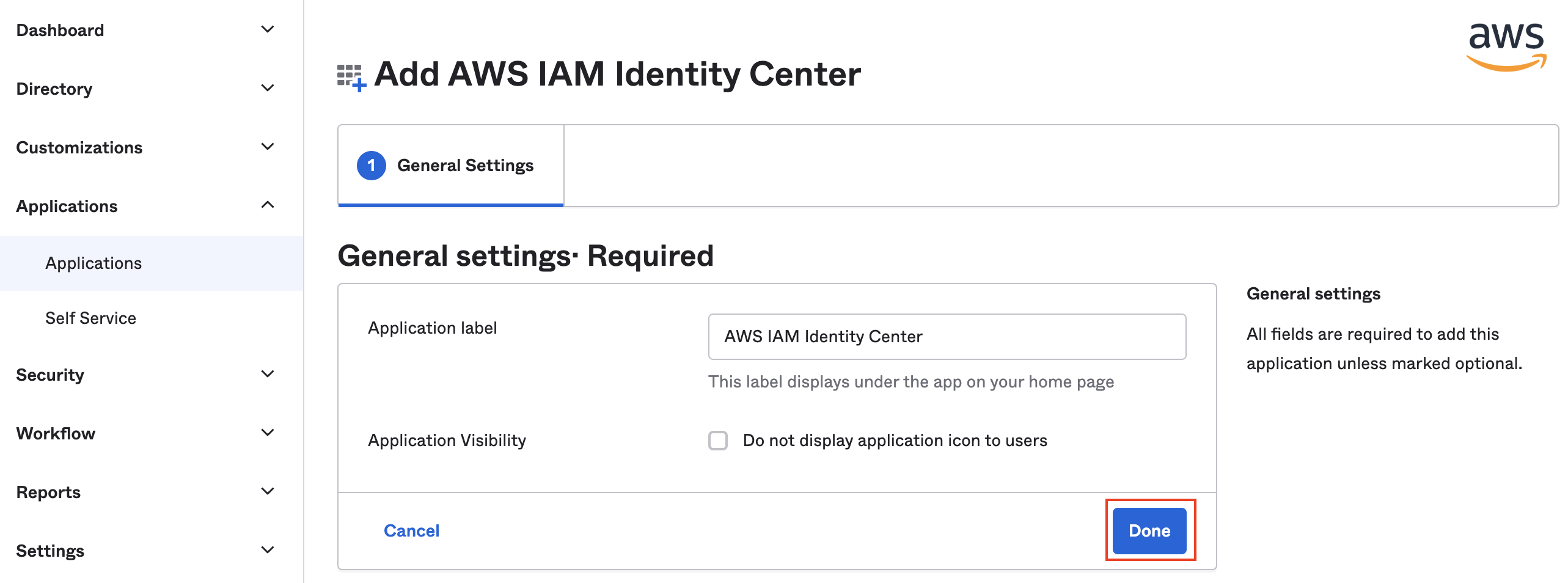1568x583 pixels.
Task: Click the Done button
Action: pyautogui.click(x=1149, y=530)
